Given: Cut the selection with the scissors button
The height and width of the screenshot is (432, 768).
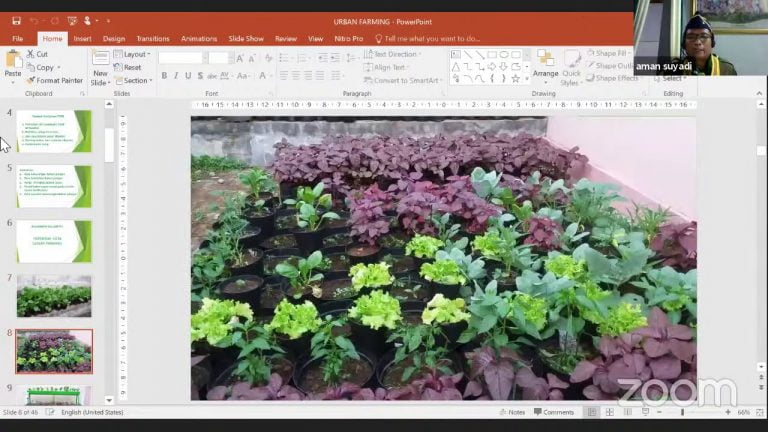Looking at the screenshot, I should click(x=38, y=54).
